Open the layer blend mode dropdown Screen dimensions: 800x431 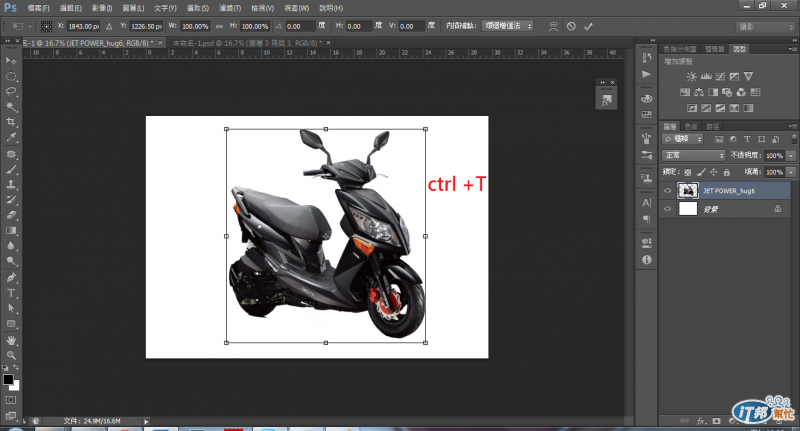click(693, 155)
